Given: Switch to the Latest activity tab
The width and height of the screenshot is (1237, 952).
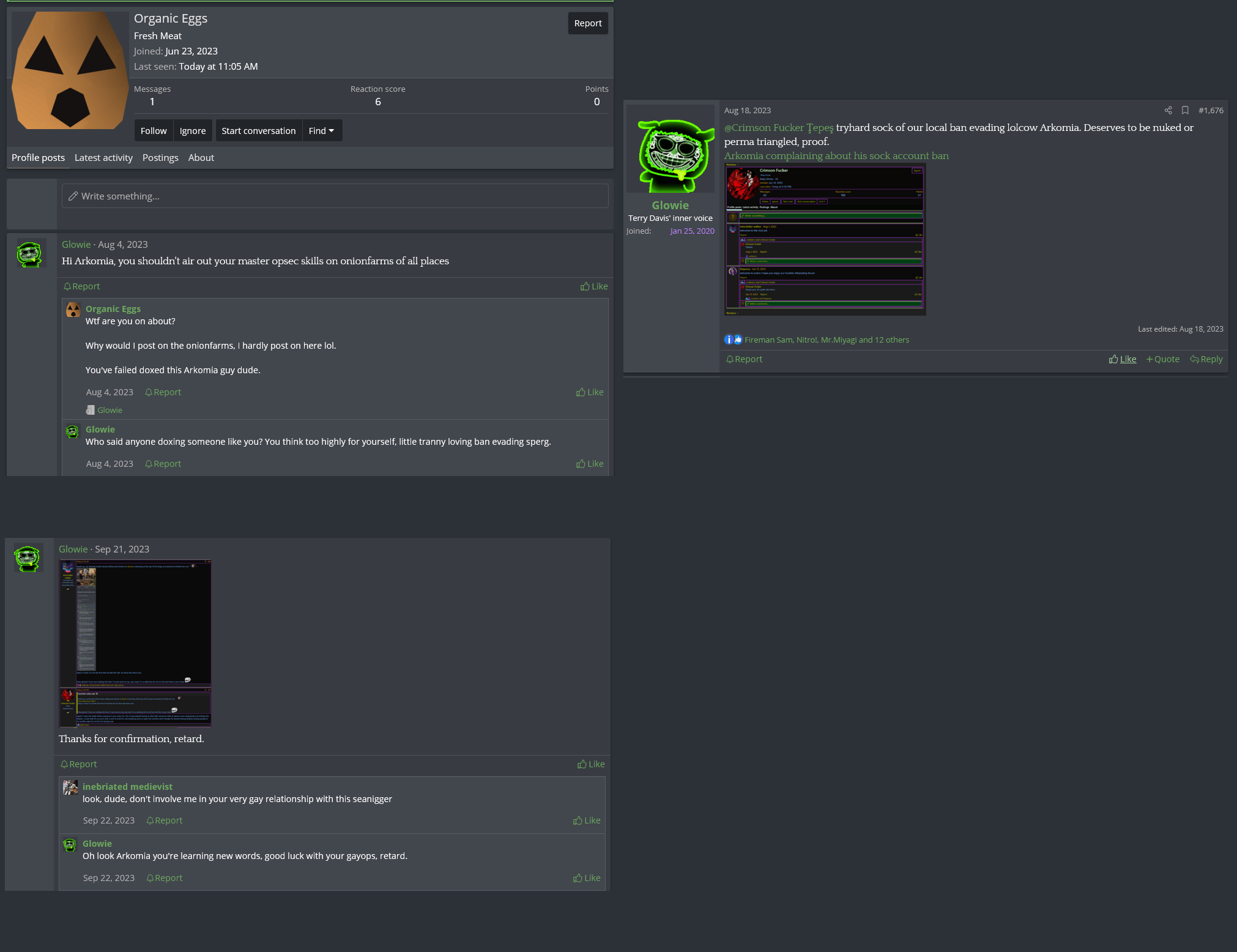Looking at the screenshot, I should coord(103,157).
